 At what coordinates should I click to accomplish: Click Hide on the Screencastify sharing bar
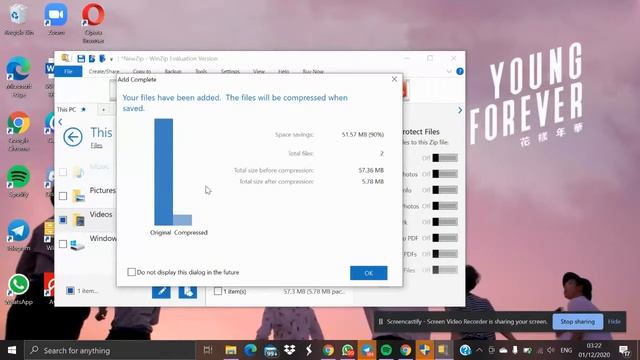[614, 322]
